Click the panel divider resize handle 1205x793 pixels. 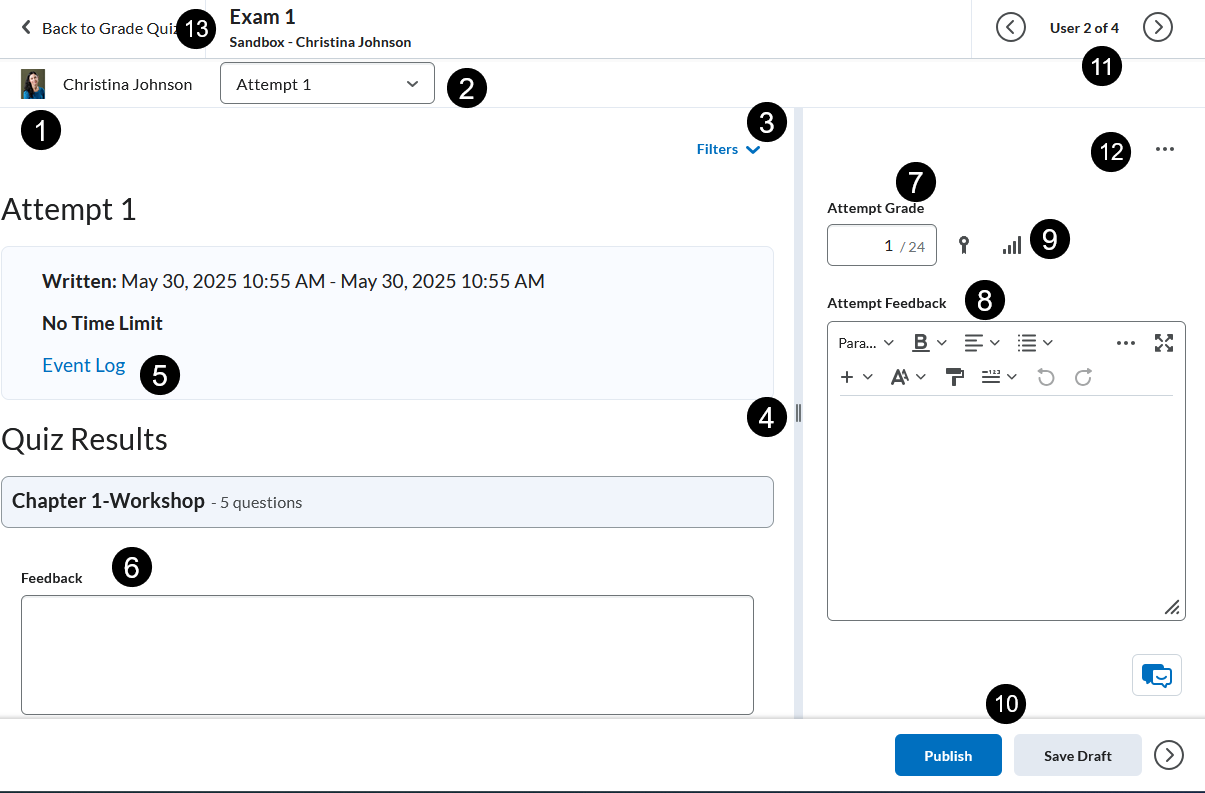[798, 413]
